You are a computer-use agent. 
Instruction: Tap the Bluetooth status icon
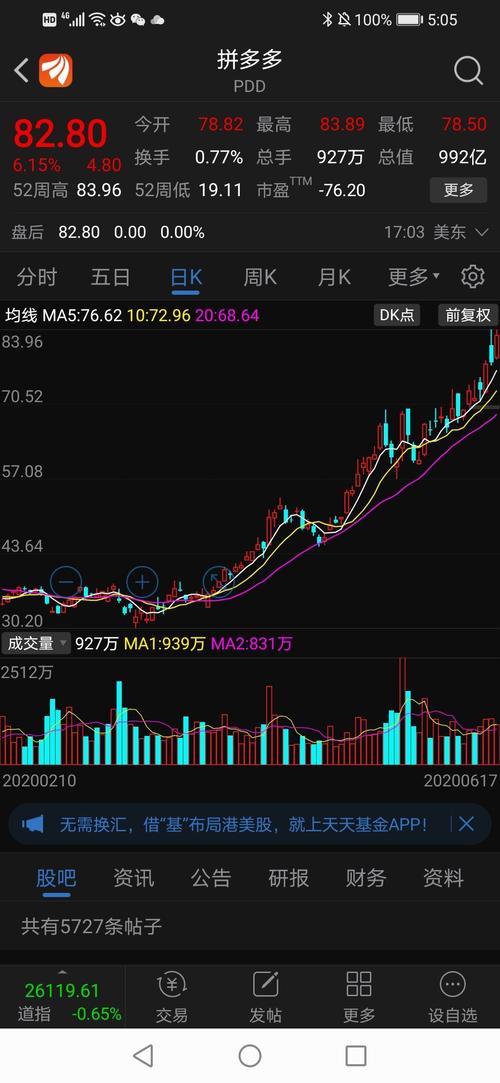click(x=327, y=19)
